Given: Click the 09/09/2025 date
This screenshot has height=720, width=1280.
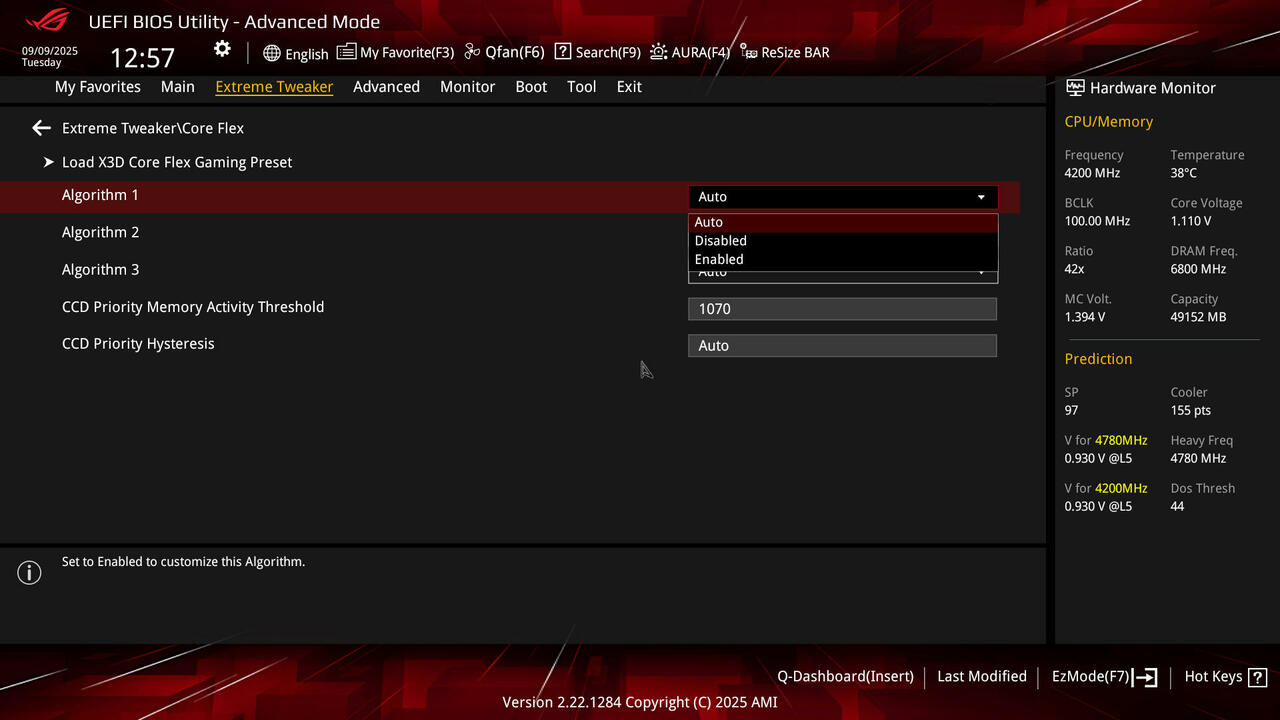Looking at the screenshot, I should 50,51.
